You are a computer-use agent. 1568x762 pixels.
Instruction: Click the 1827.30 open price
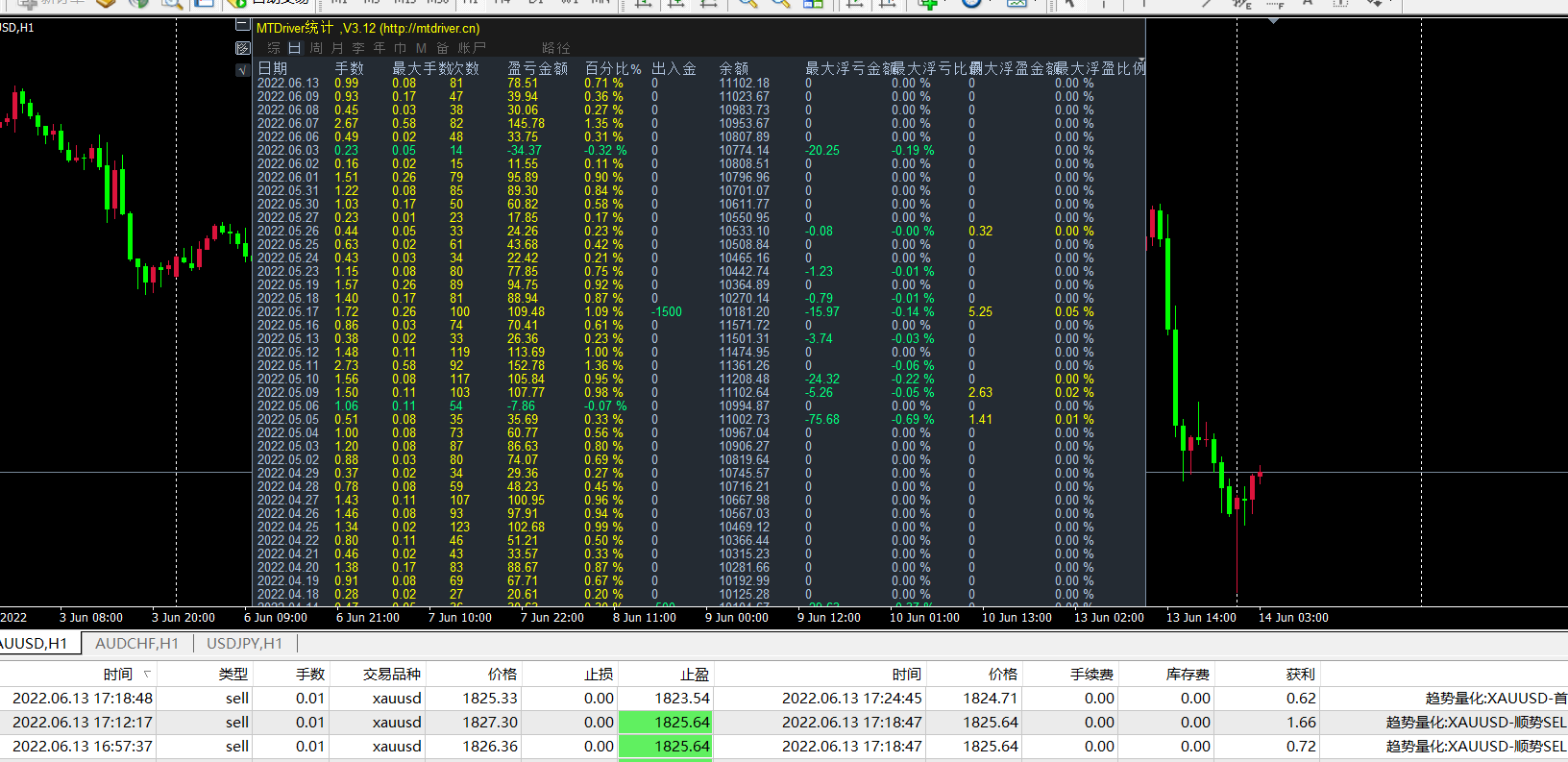(490, 723)
